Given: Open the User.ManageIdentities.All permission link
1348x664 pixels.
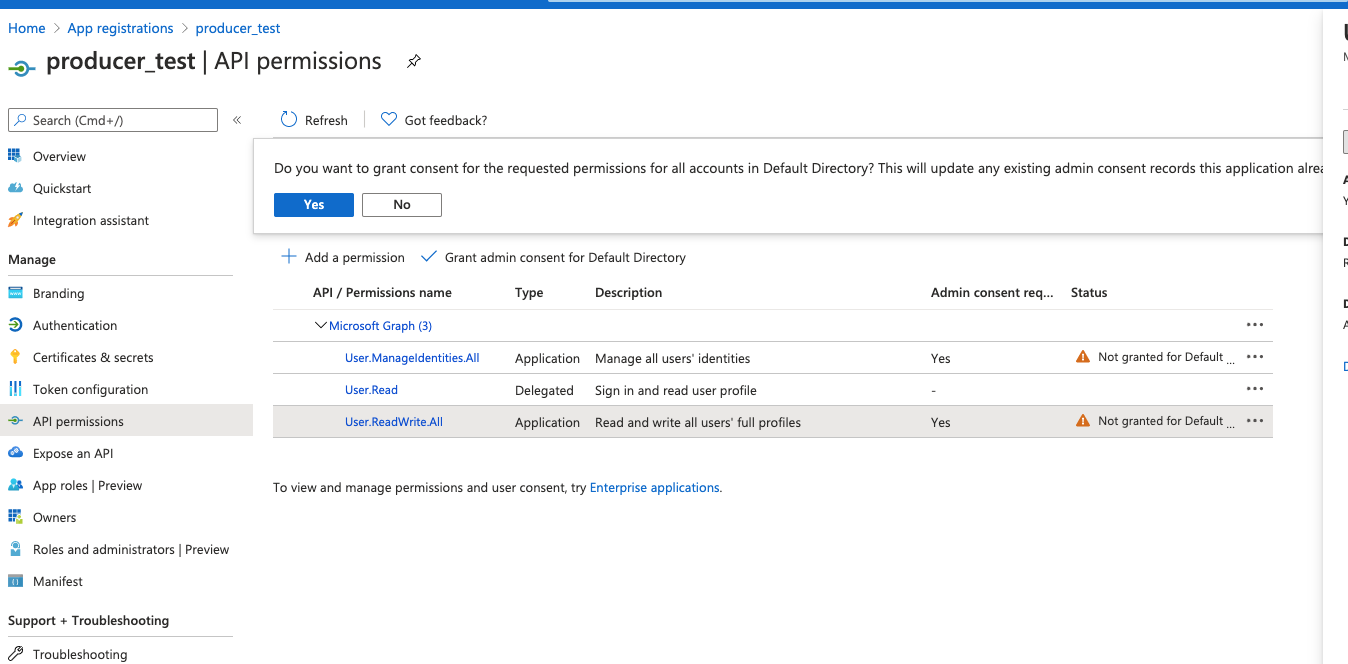Looking at the screenshot, I should pyautogui.click(x=412, y=358).
